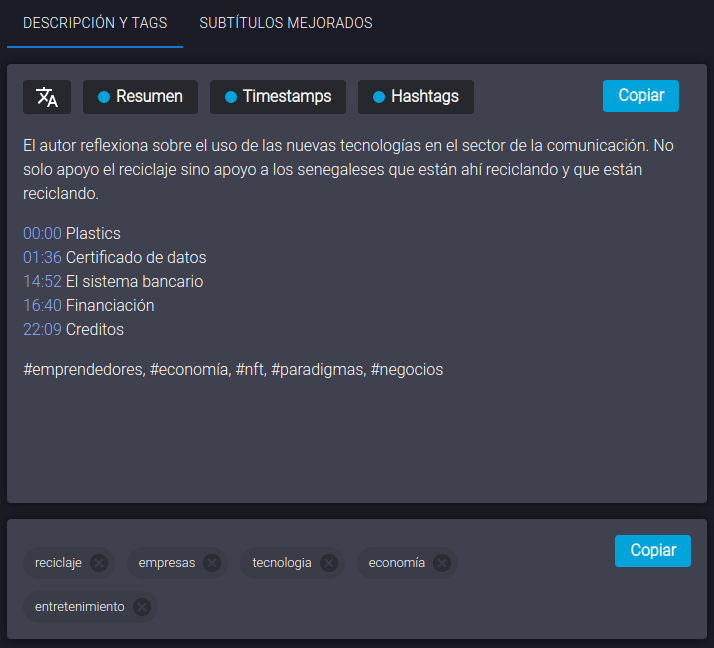
Task: Jump to timestamp 01:36
Action: click(x=42, y=258)
